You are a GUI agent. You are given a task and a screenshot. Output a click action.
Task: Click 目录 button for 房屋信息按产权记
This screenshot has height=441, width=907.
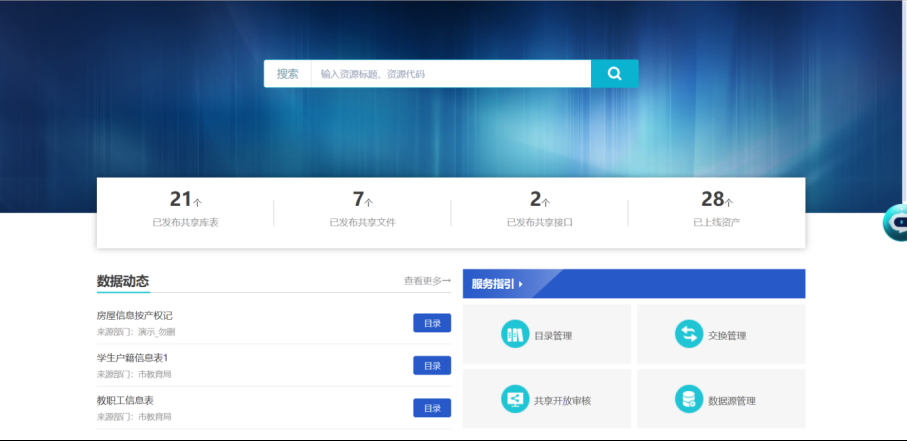(x=432, y=323)
